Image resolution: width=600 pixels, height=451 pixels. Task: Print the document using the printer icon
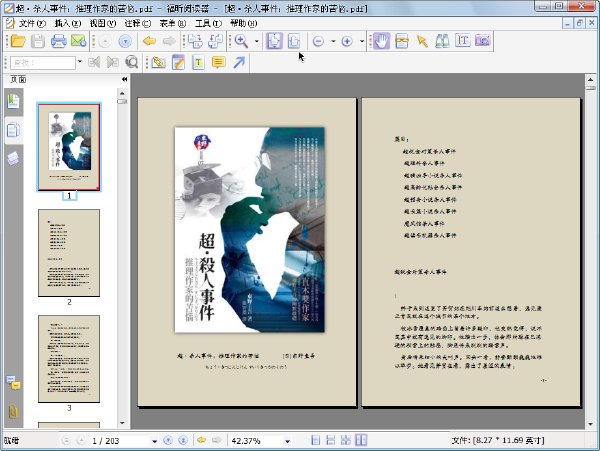(59, 41)
